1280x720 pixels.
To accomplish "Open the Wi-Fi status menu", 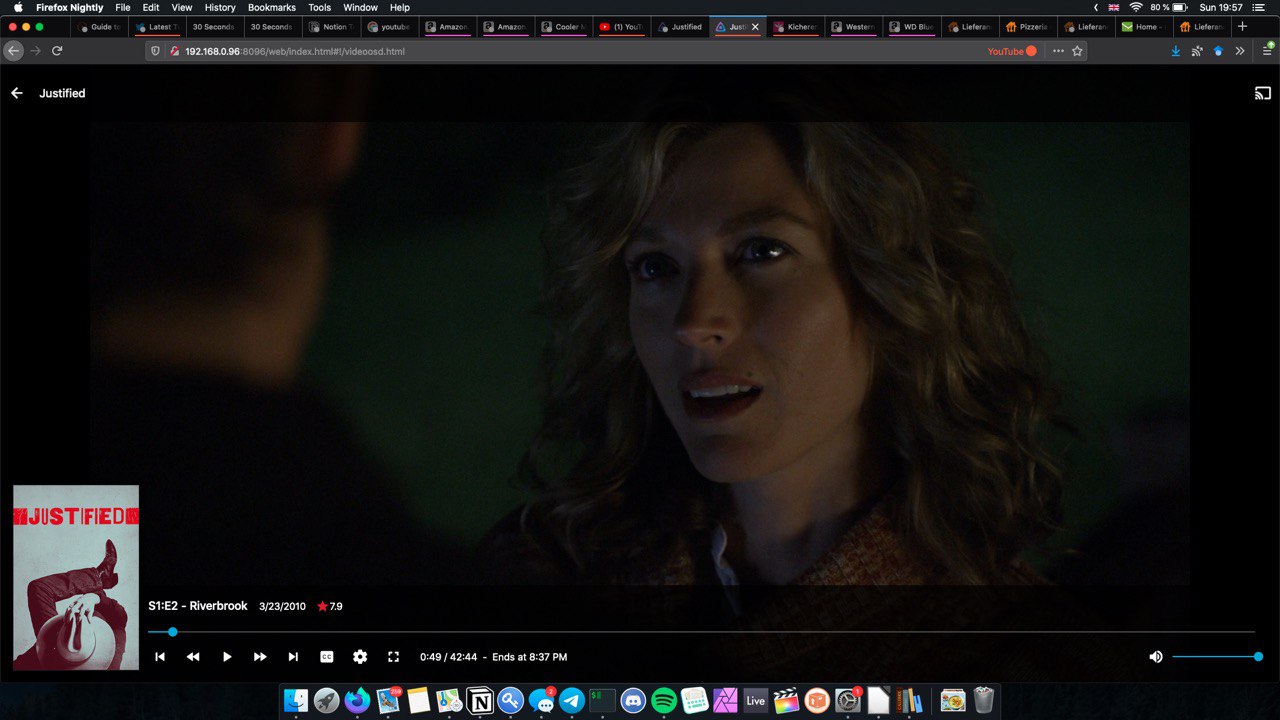I will pyautogui.click(x=1135, y=7).
